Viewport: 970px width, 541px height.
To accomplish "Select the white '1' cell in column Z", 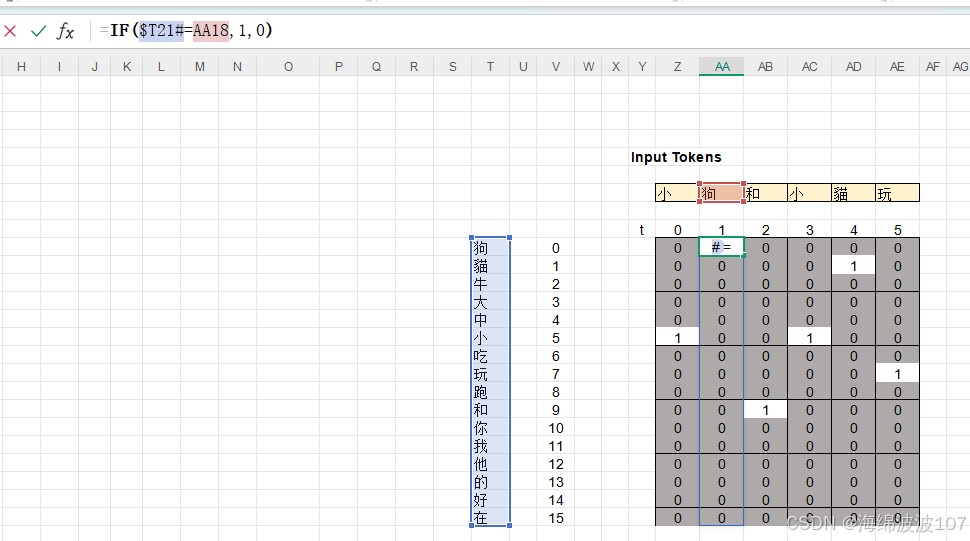I will pyautogui.click(x=677, y=338).
